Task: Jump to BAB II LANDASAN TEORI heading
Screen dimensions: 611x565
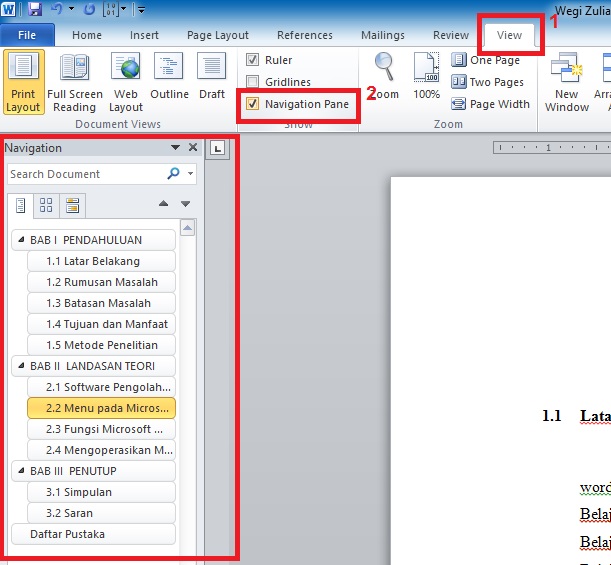Action: (94, 366)
